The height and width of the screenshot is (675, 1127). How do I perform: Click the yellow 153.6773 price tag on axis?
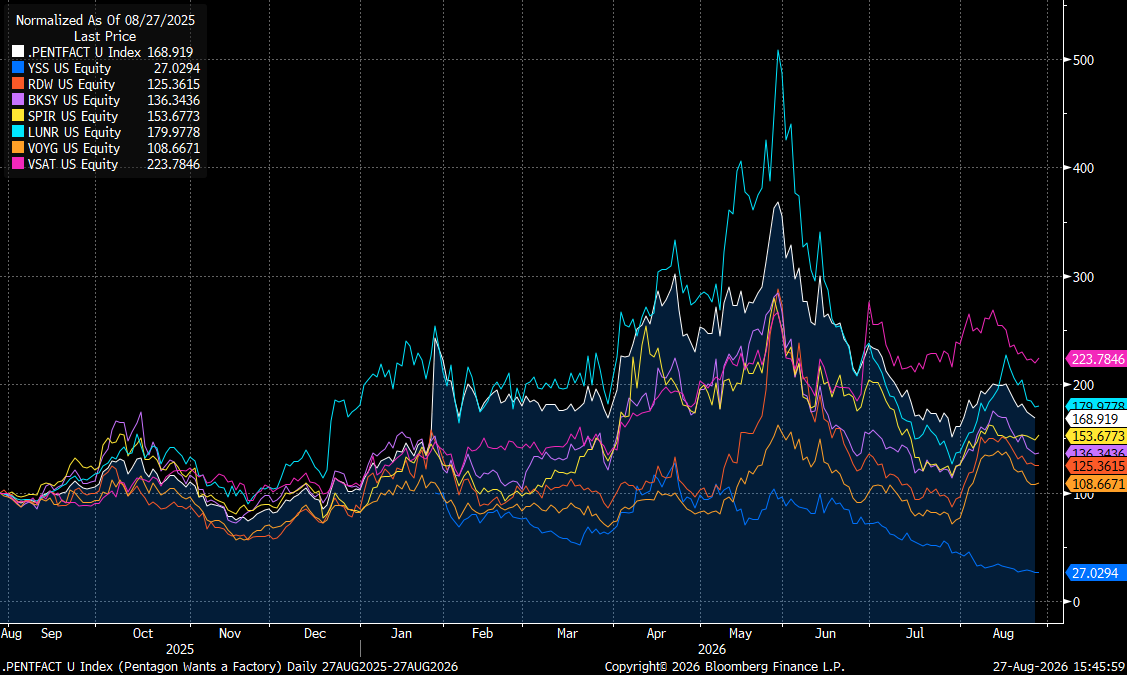[1098, 436]
